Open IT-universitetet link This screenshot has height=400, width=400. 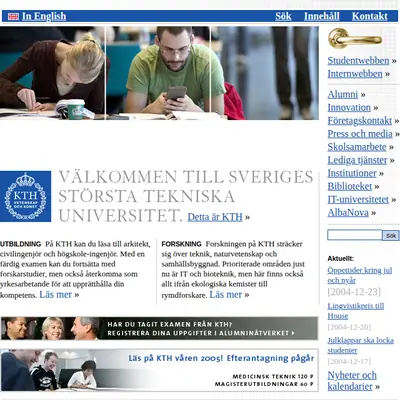[358, 199]
